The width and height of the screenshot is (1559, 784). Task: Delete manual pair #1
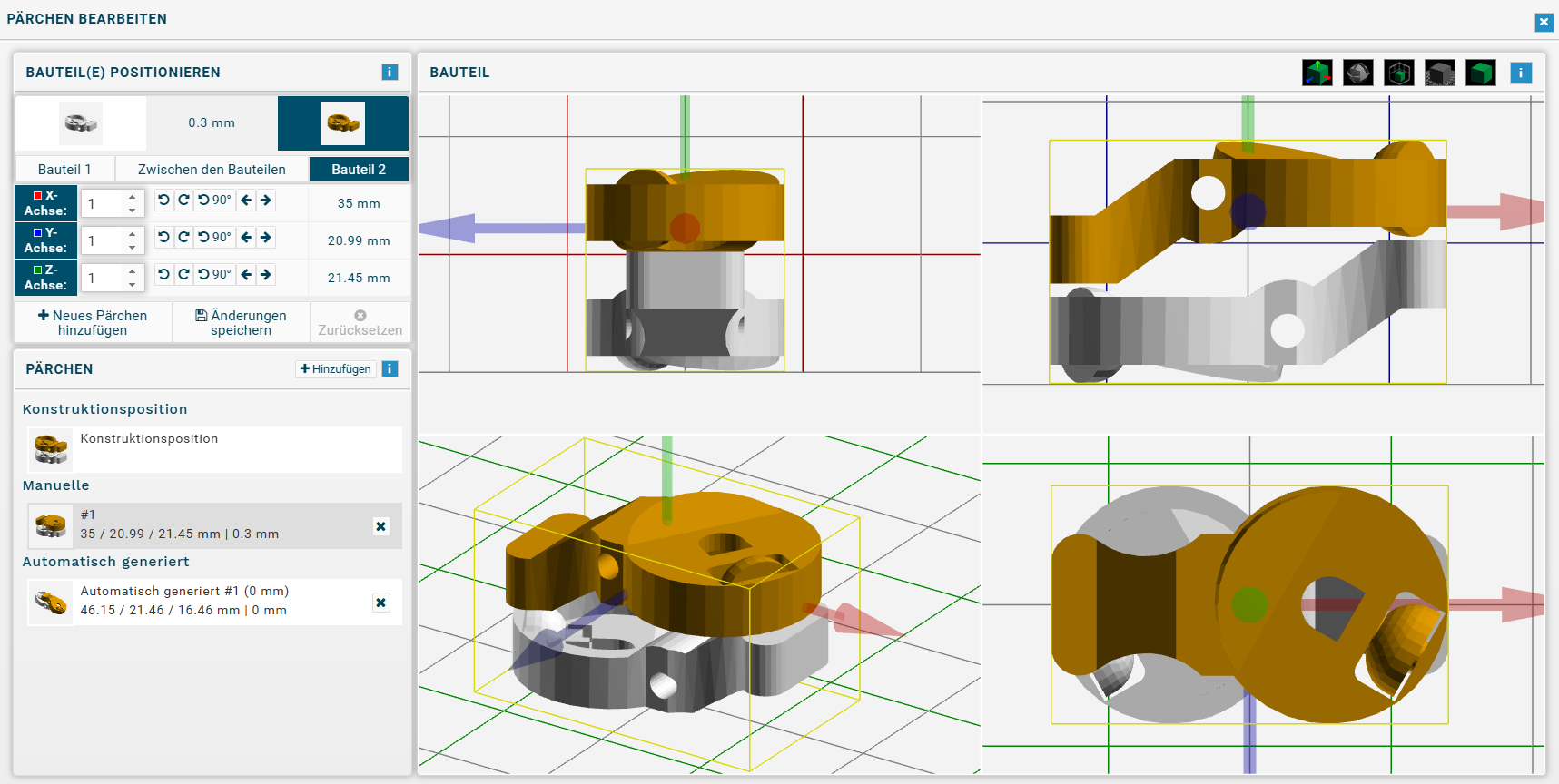pos(381,526)
